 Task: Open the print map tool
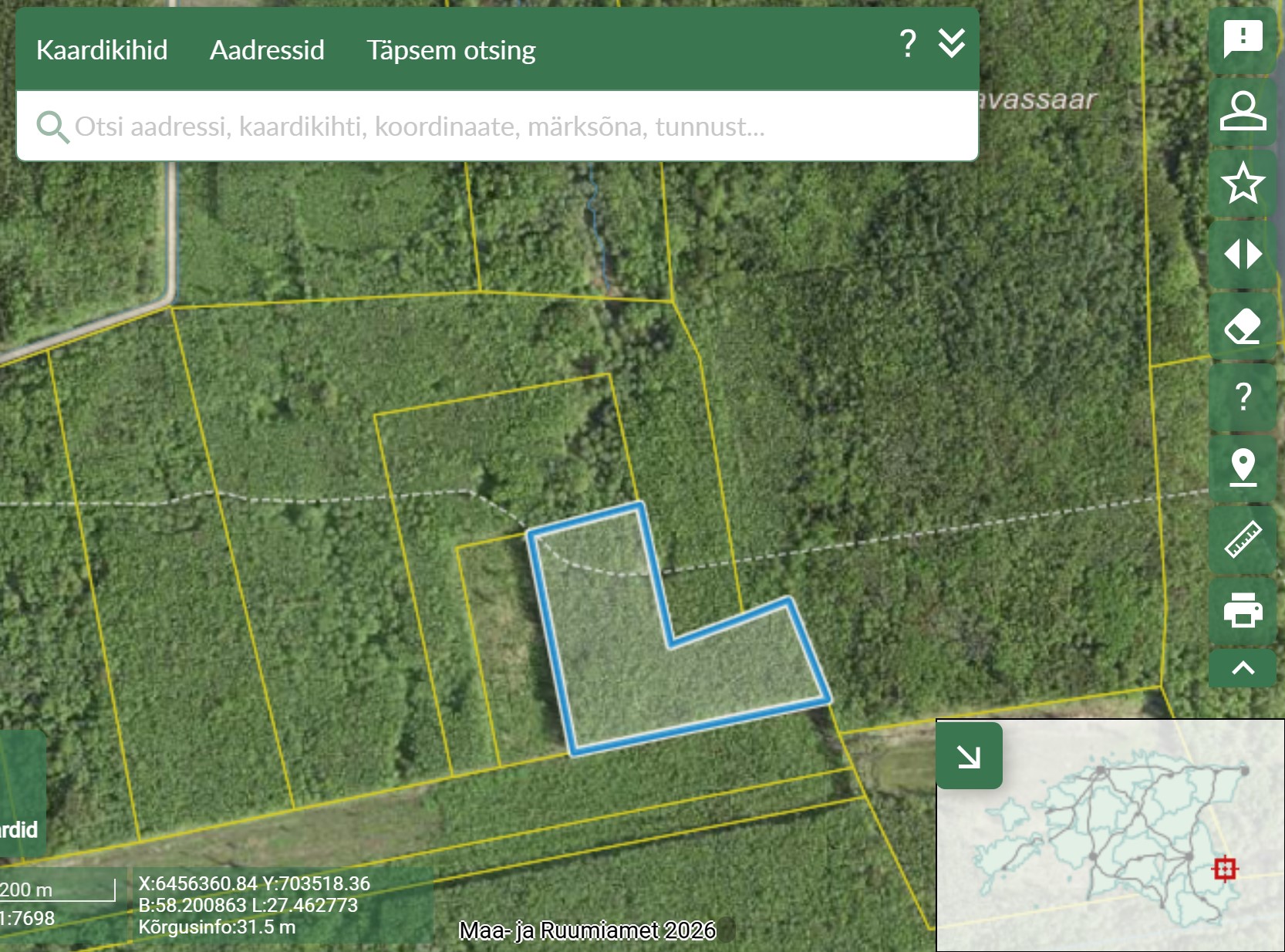point(1243,609)
